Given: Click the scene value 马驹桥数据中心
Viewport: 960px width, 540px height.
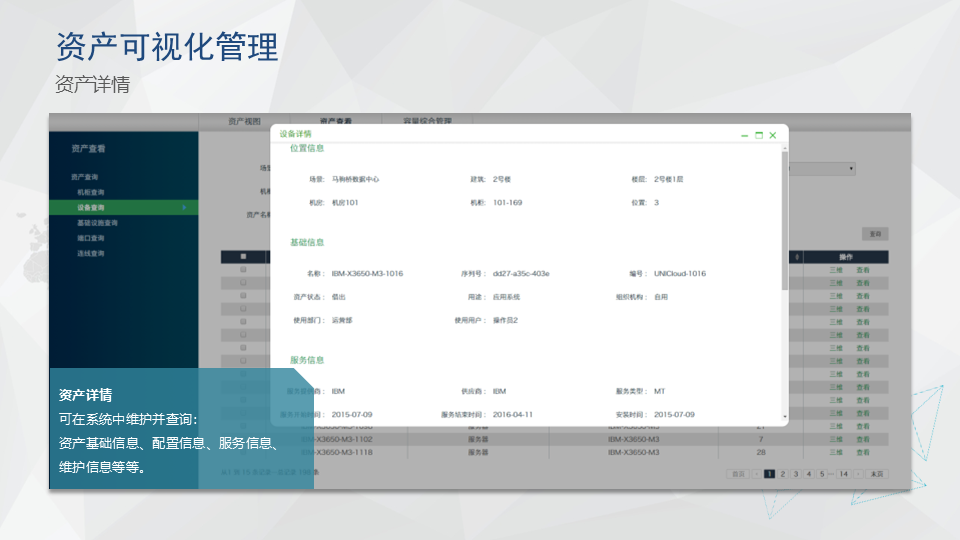Looking at the screenshot, I should (355, 179).
